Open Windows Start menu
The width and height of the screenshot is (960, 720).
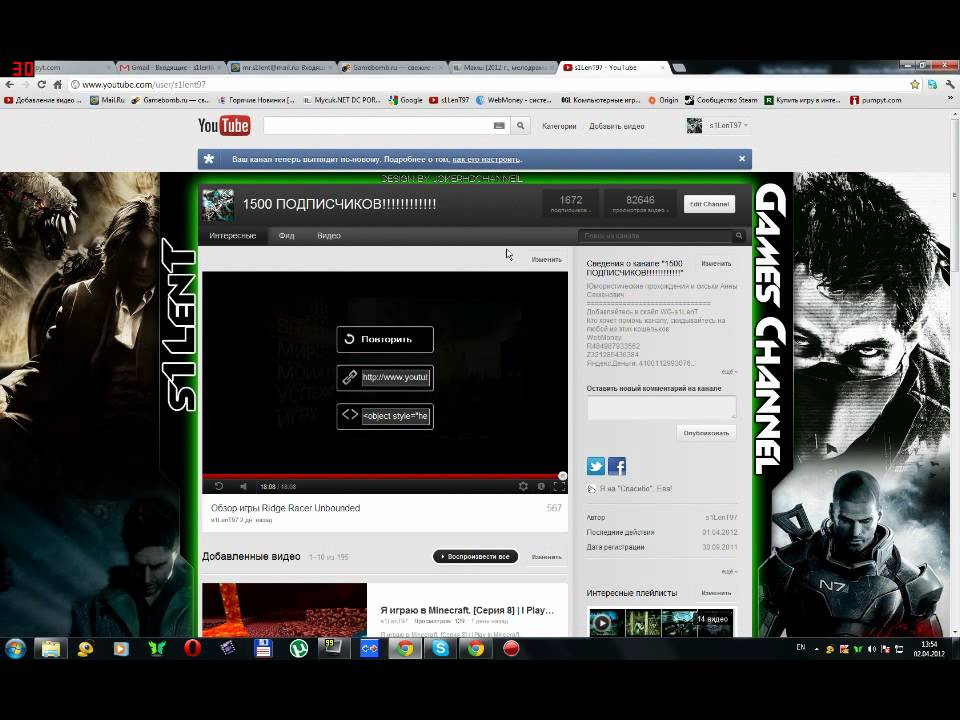tap(15, 648)
